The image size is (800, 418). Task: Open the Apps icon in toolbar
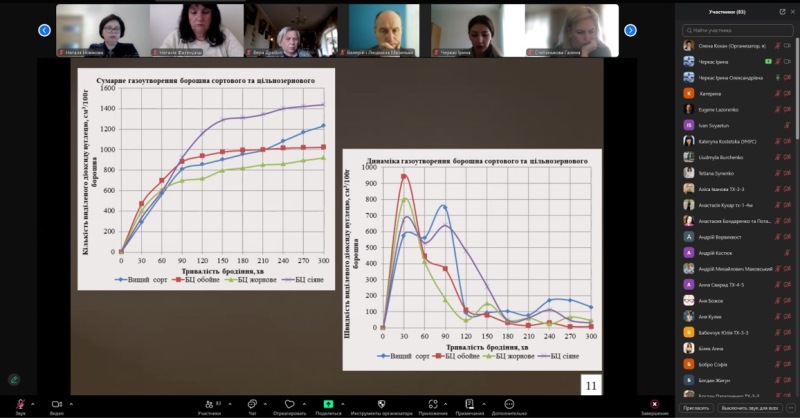[x=433, y=403]
